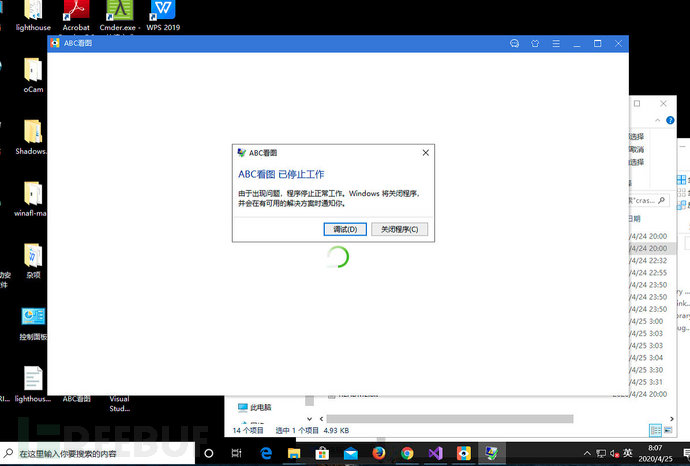
Task: Click the Windows search box
Action: (100, 453)
